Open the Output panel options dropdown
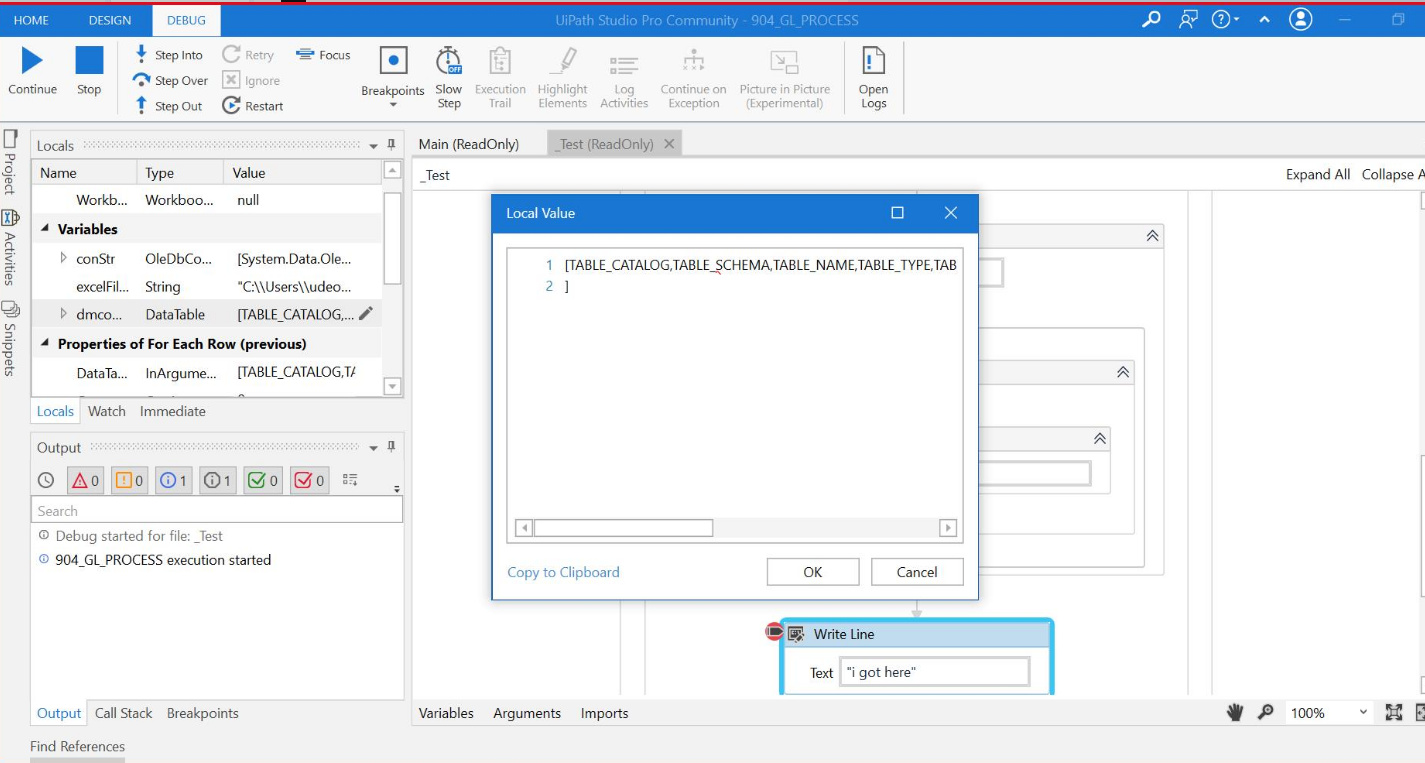The height and width of the screenshot is (763, 1425). pos(374,448)
